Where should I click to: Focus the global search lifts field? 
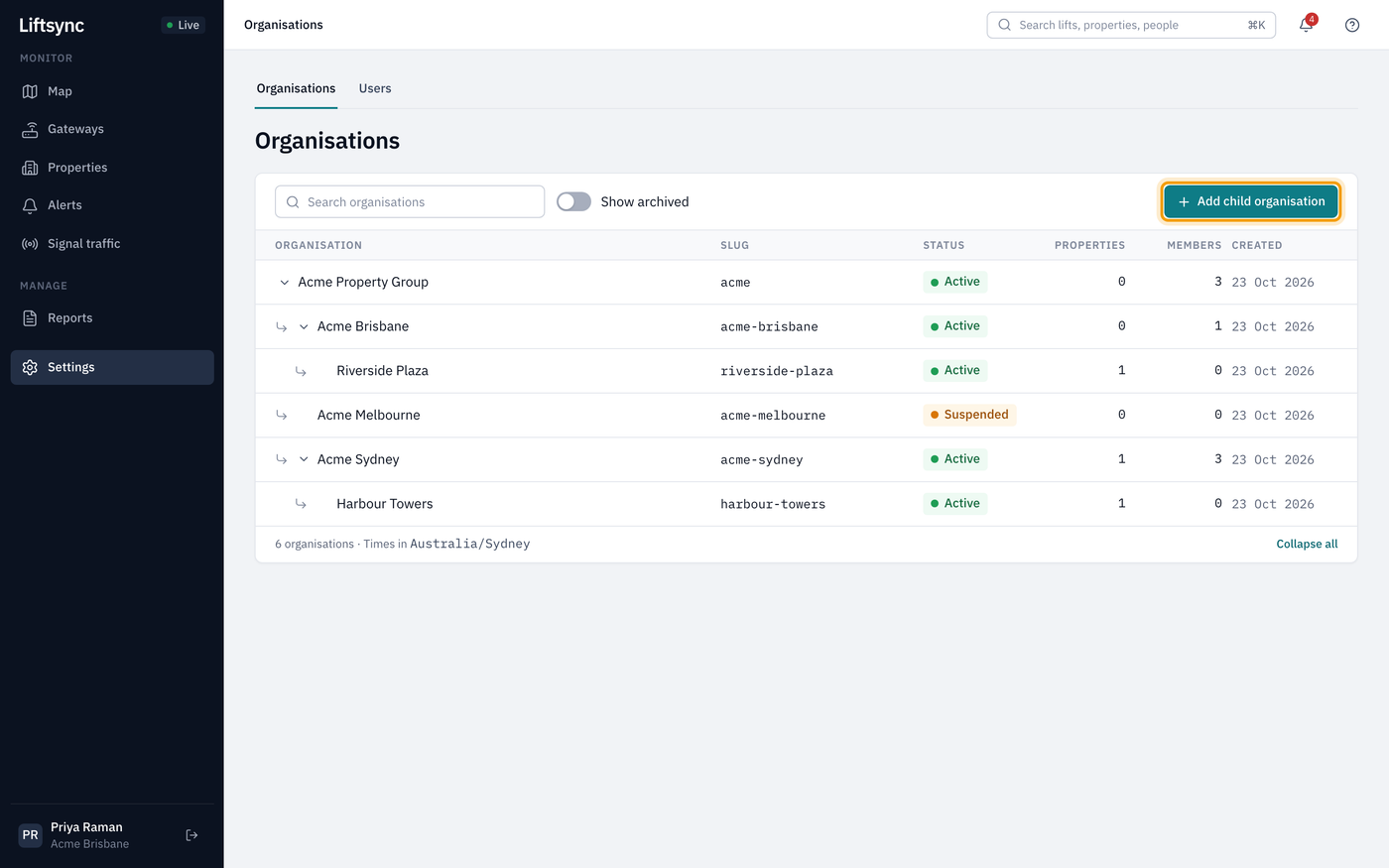pyautogui.click(x=1131, y=25)
